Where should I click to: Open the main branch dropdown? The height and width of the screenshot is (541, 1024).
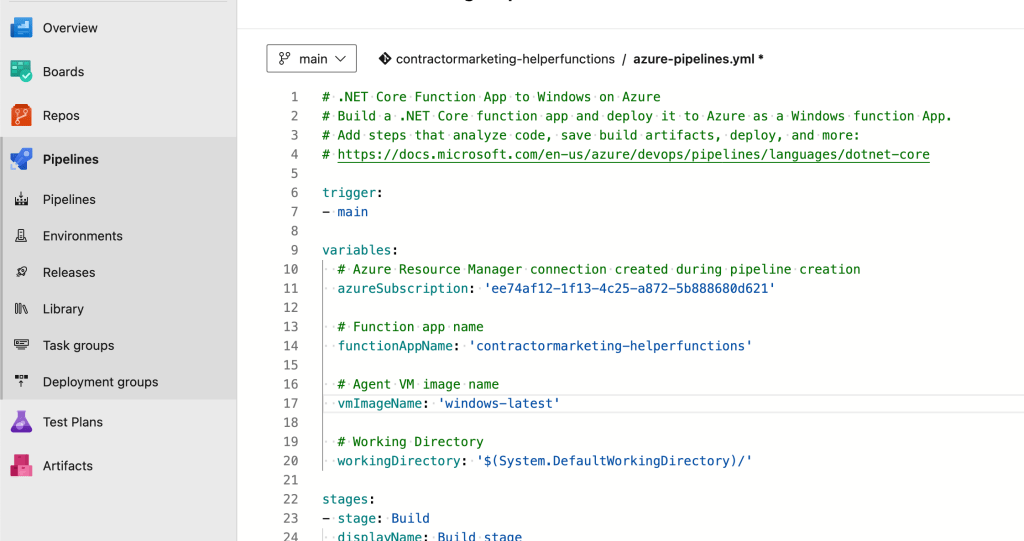[312, 59]
